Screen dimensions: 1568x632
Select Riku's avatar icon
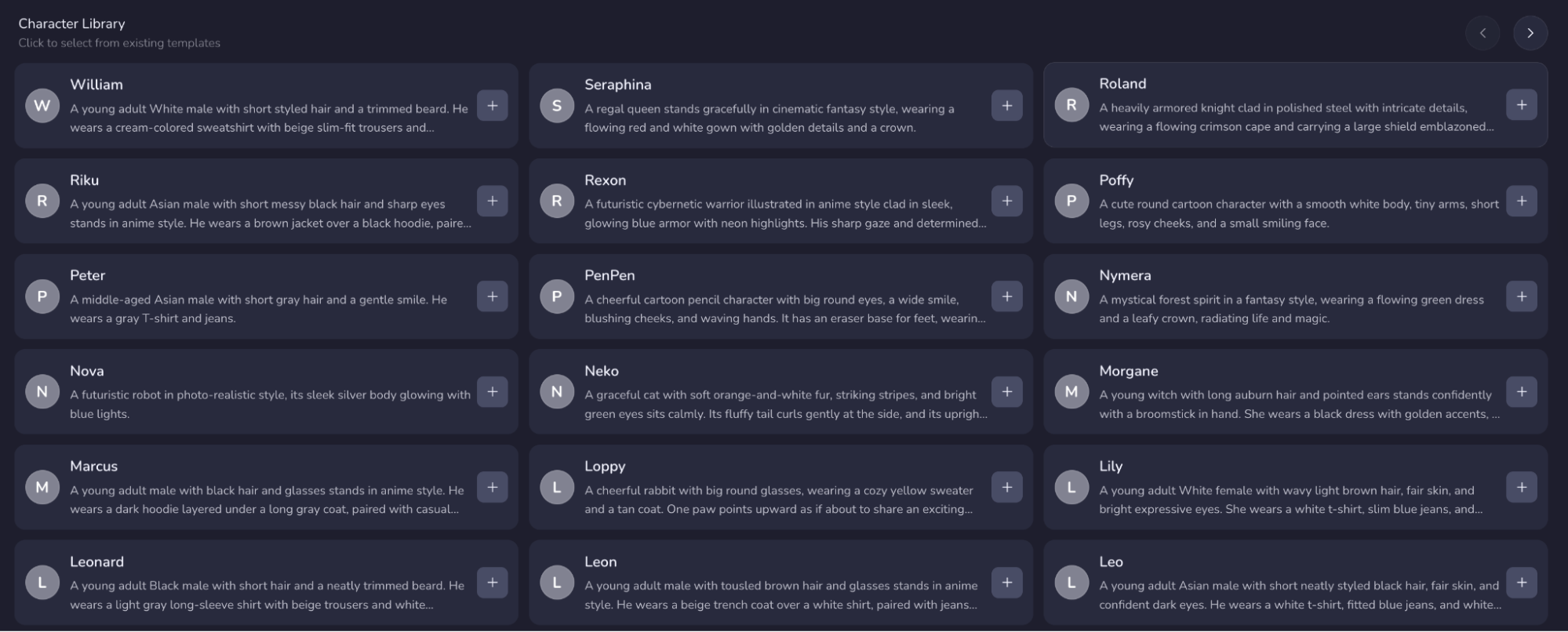point(42,201)
